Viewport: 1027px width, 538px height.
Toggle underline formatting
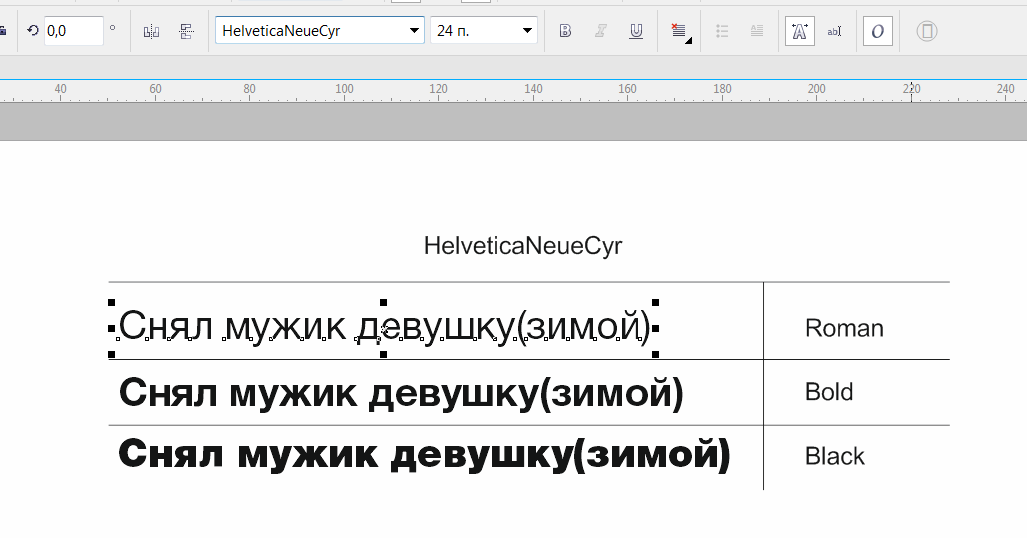point(636,31)
